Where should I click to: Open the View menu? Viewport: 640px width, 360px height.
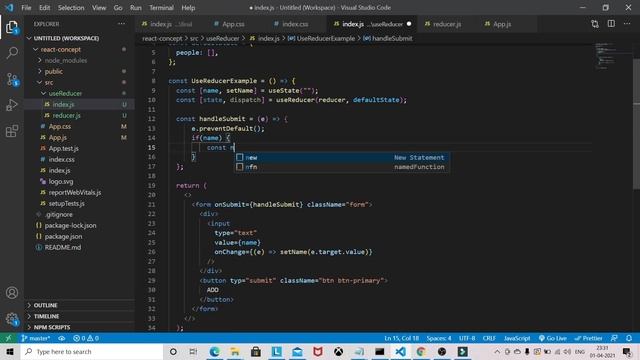tap(99, 7)
